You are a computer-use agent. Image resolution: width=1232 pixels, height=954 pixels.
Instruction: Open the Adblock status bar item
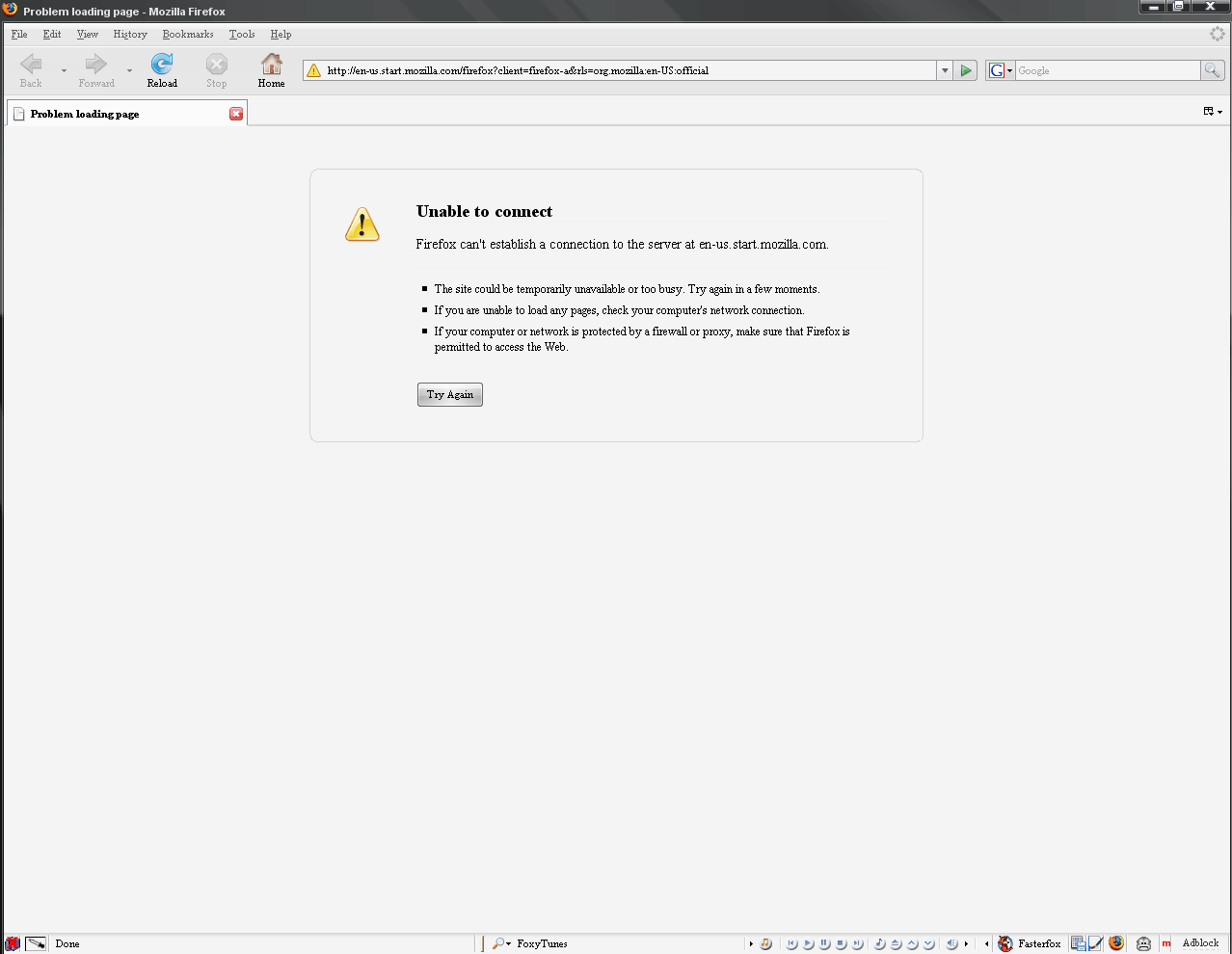[1200, 943]
